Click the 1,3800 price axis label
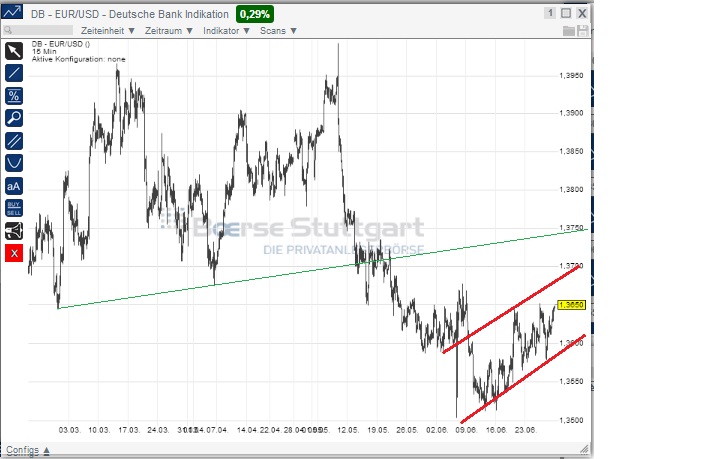The height and width of the screenshot is (459, 723). click(x=571, y=190)
